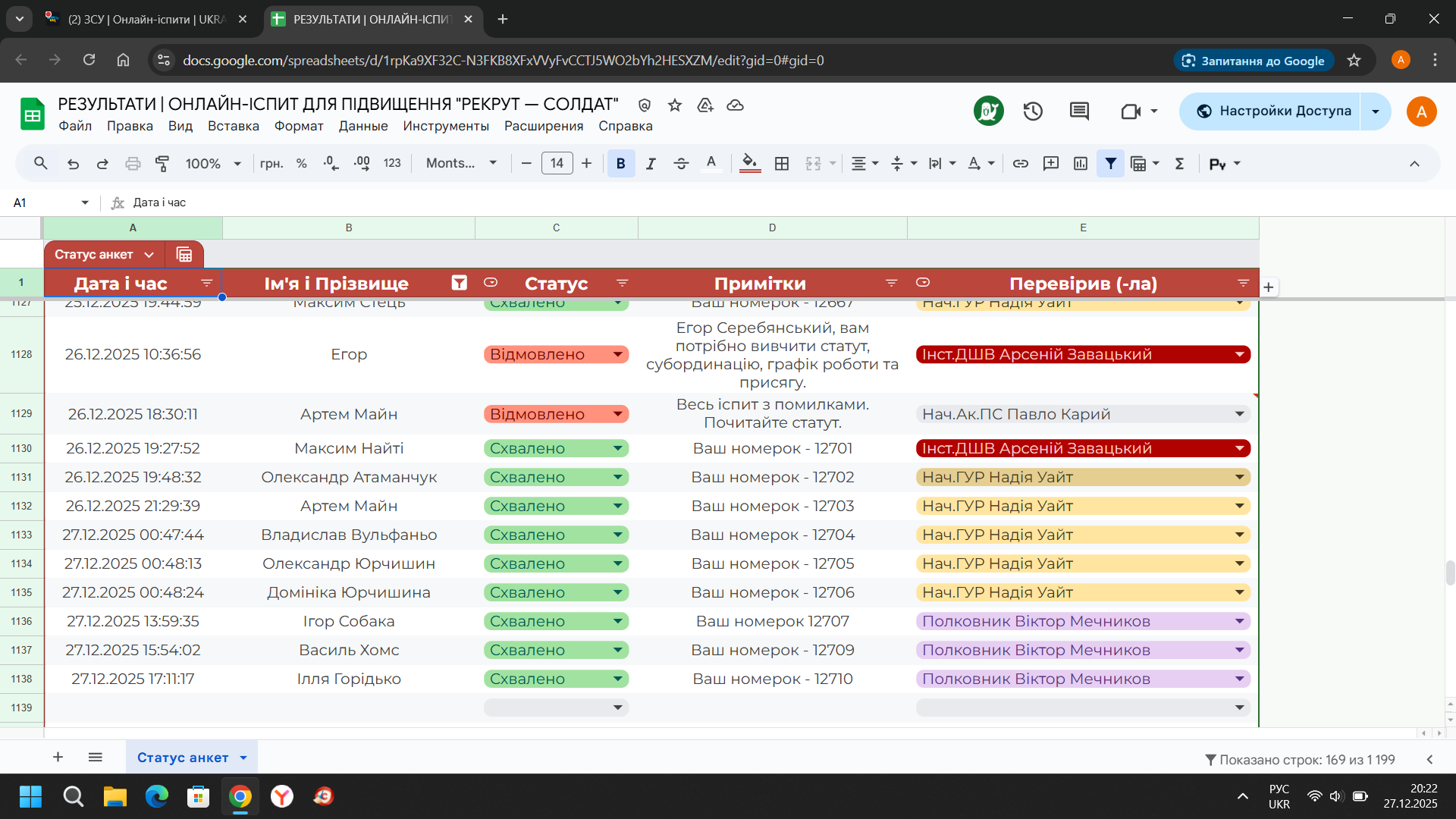
Task: Open the comments panel icon
Action: tap(1079, 111)
